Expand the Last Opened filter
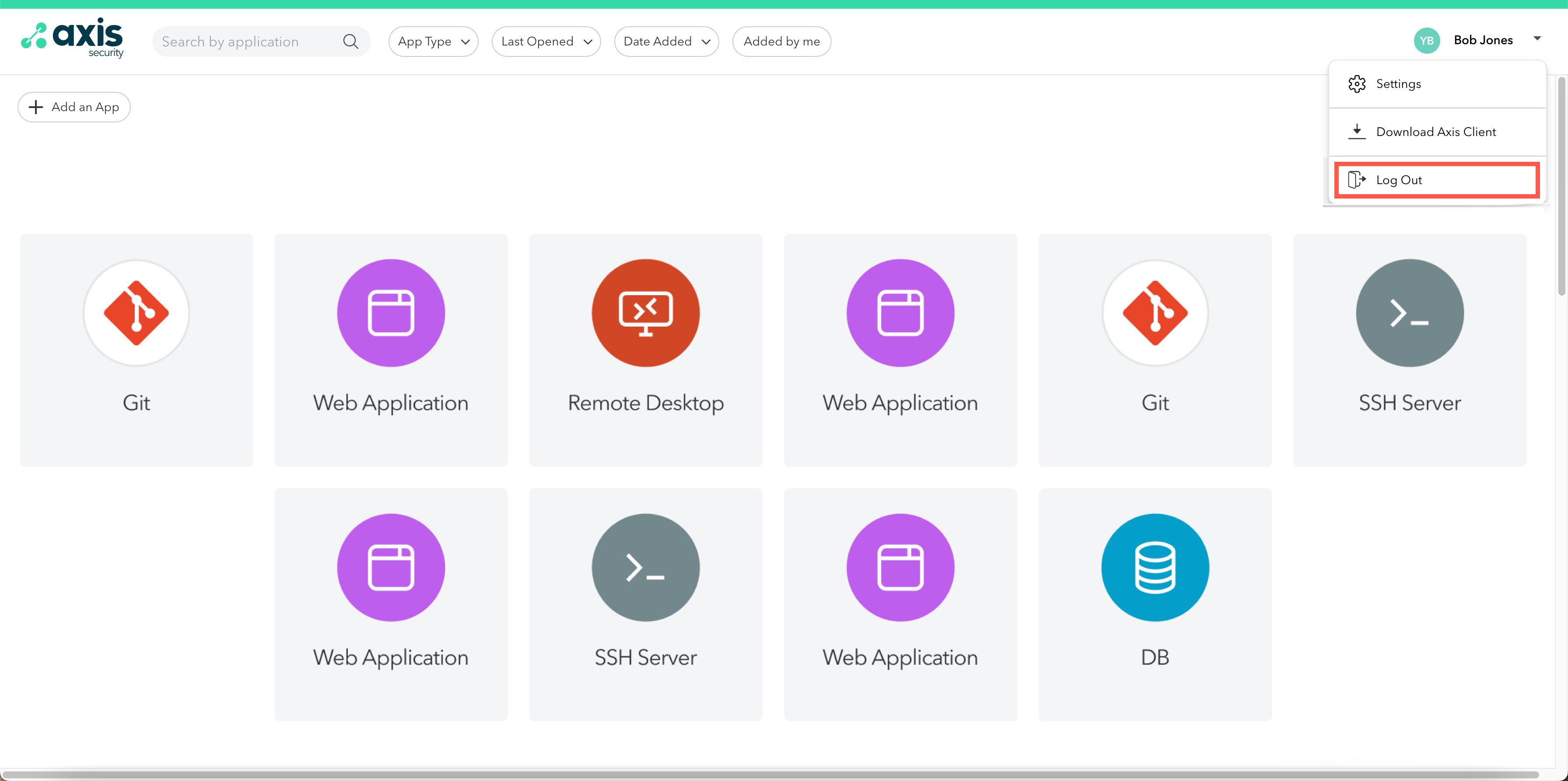This screenshot has width=1568, height=781. coord(546,42)
